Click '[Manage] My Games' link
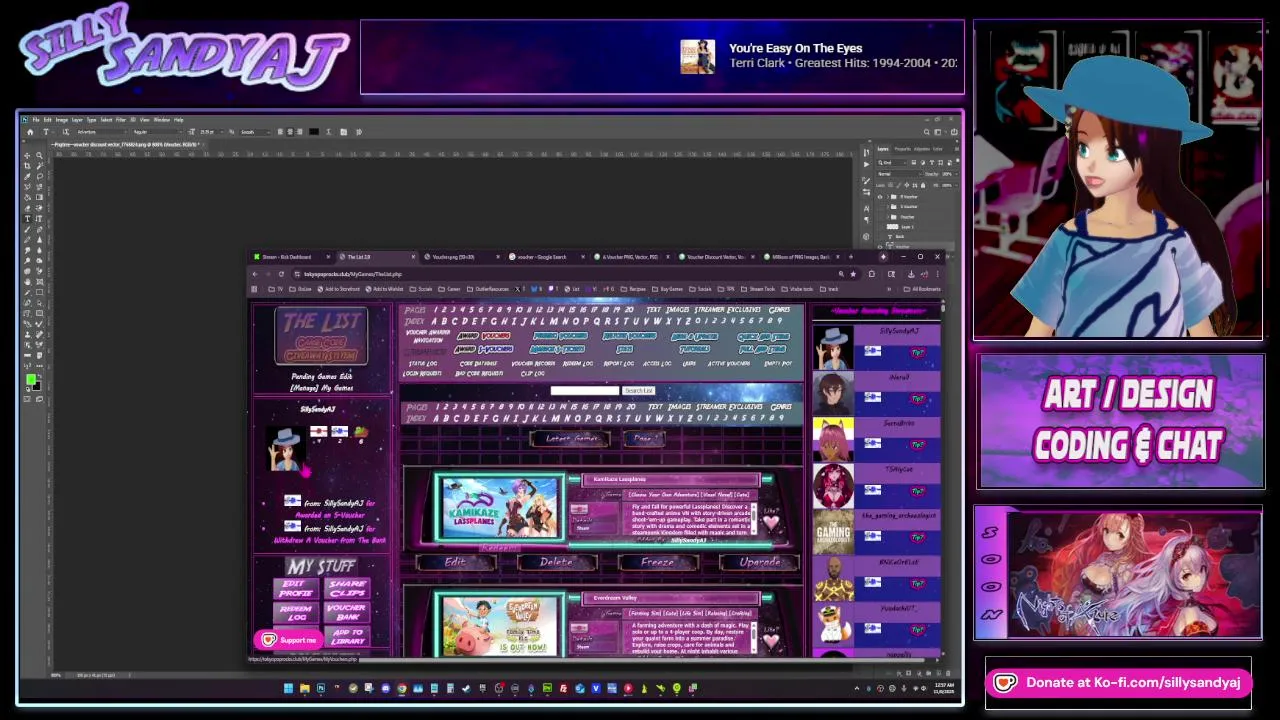Image resolution: width=1280 pixels, height=720 pixels. [x=321, y=388]
